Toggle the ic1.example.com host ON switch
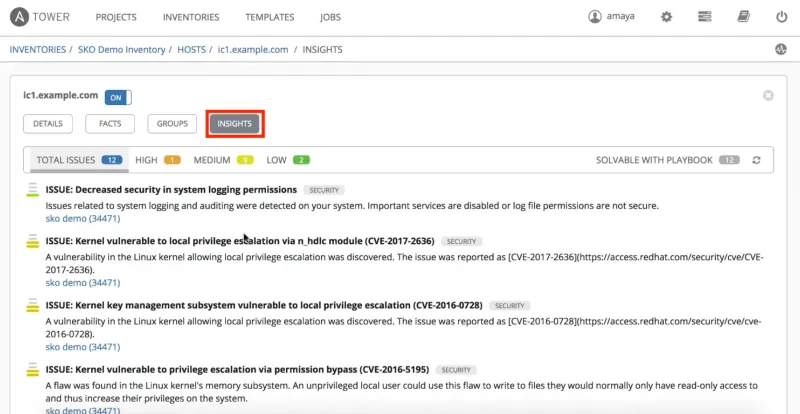The width and height of the screenshot is (800, 414). pyautogui.click(x=118, y=98)
